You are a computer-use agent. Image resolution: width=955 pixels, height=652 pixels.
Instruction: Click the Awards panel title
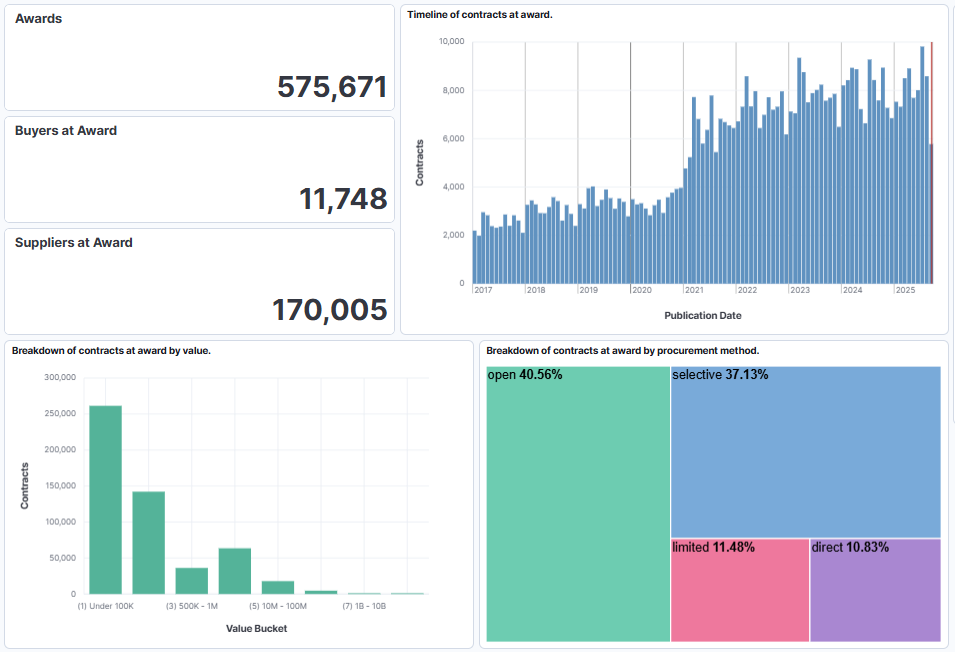[38, 18]
